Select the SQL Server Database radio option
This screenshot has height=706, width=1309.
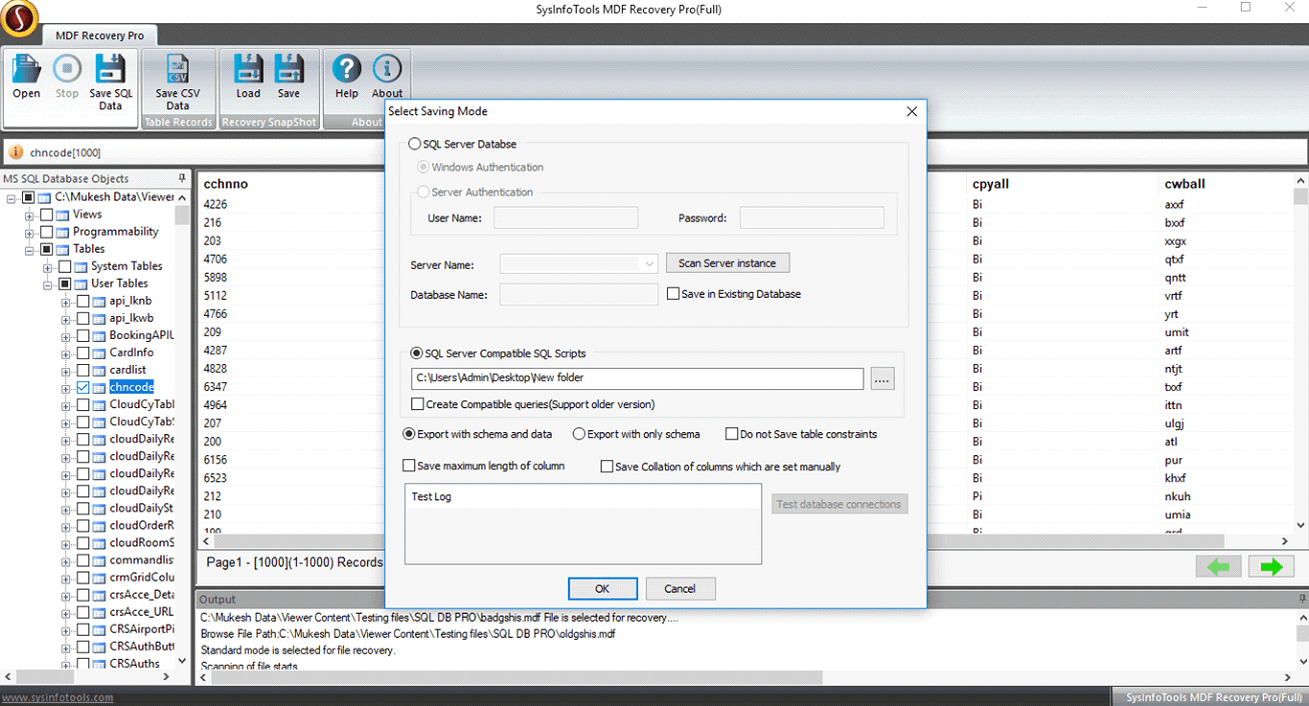pyautogui.click(x=416, y=144)
